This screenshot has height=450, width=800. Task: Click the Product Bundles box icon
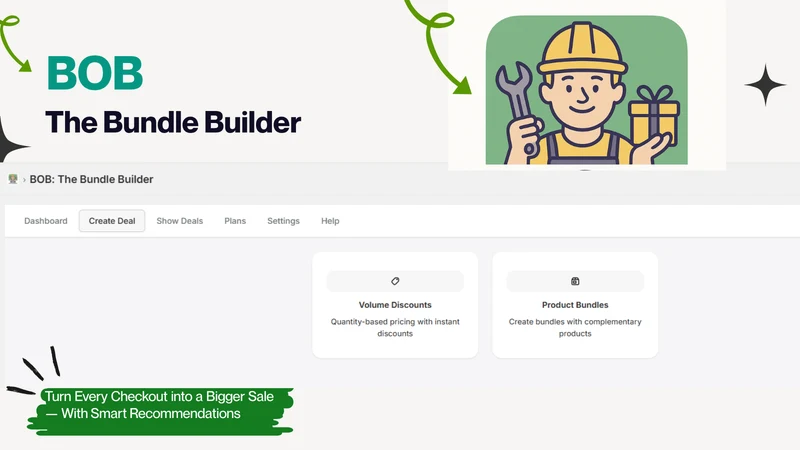(575, 281)
